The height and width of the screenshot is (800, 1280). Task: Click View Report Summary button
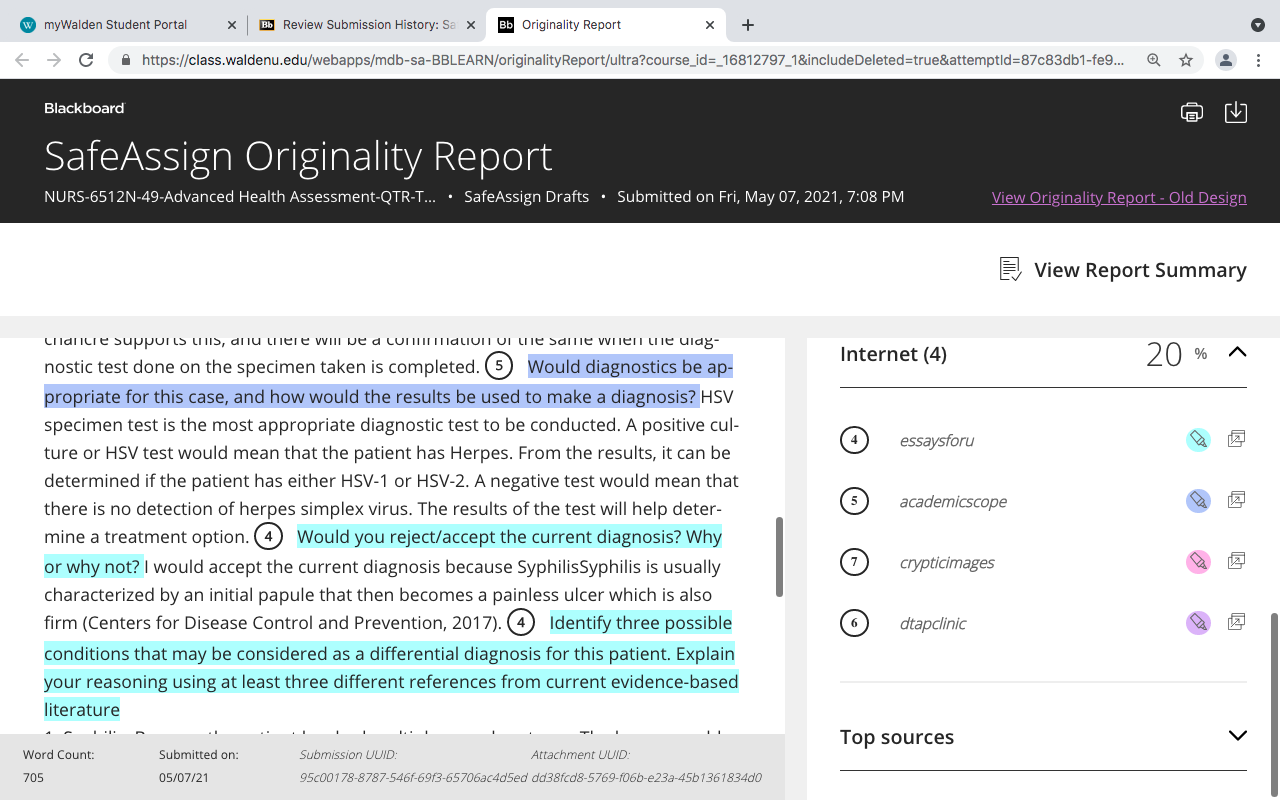tap(1123, 270)
